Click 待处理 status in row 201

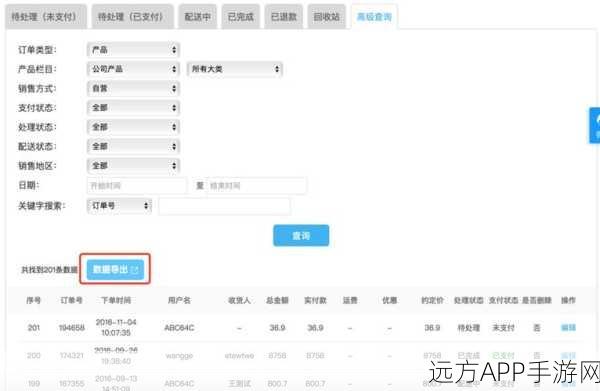click(x=469, y=328)
